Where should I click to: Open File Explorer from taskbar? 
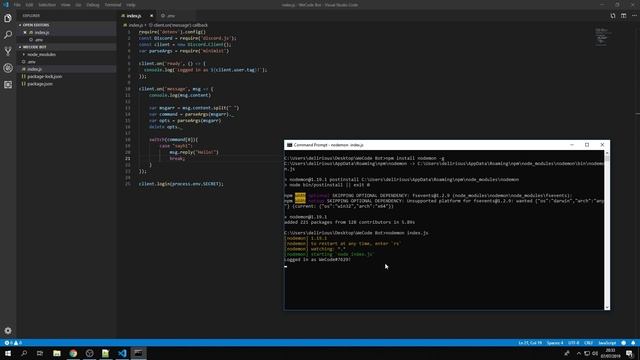(57, 353)
